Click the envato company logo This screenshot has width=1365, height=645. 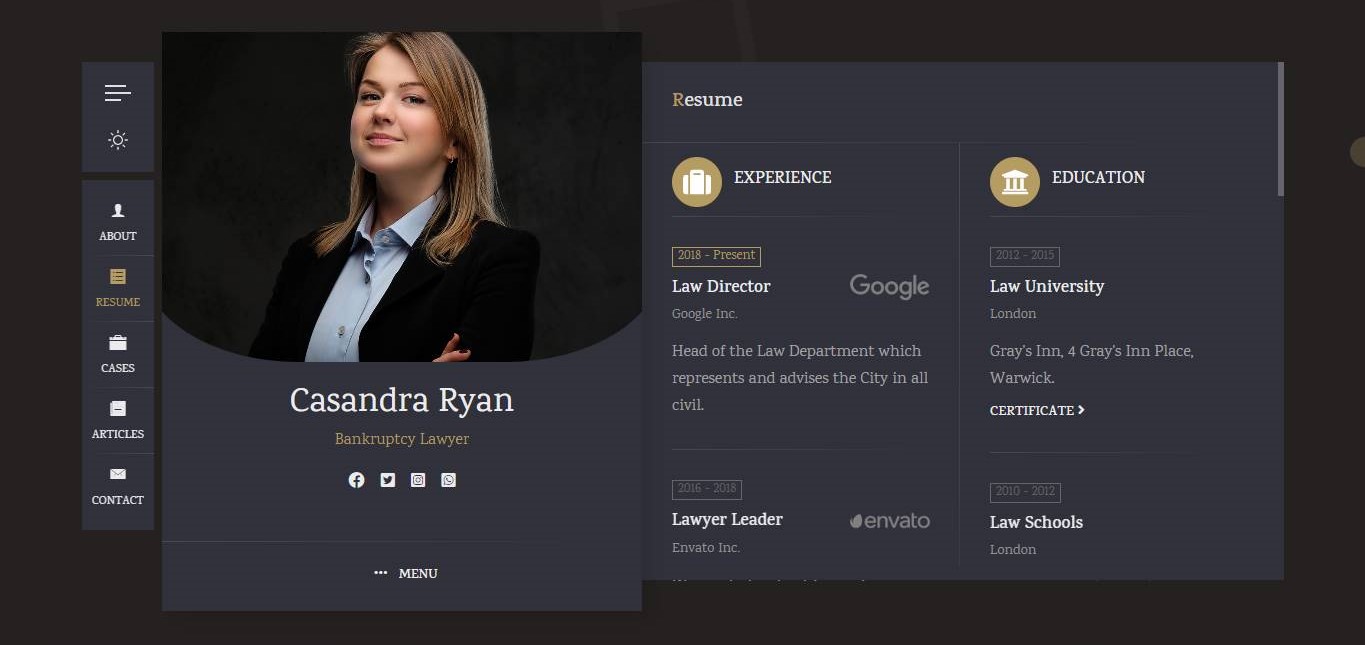point(889,520)
